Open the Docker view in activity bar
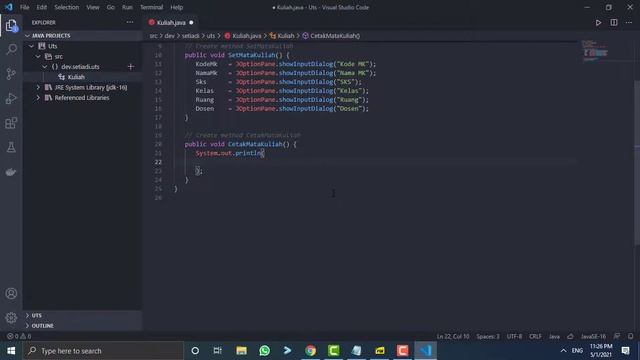The image size is (640, 360). click(x=11, y=172)
